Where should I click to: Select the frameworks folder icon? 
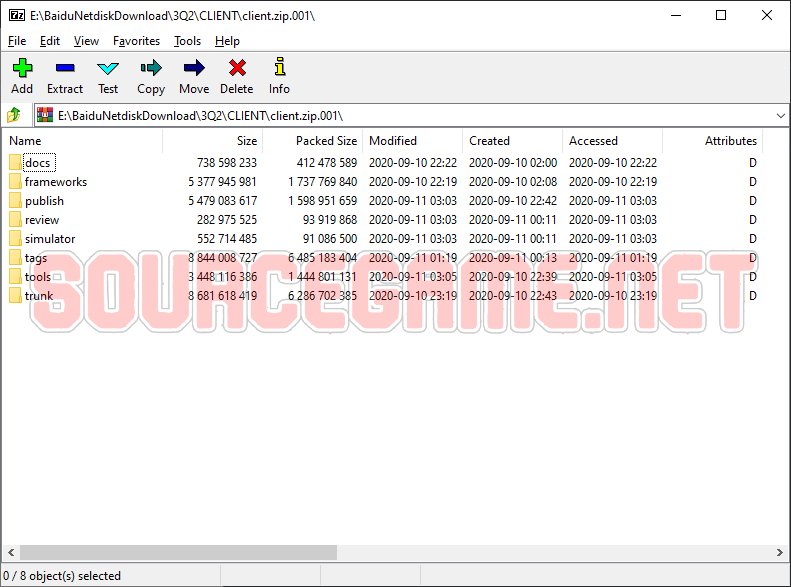(15, 182)
